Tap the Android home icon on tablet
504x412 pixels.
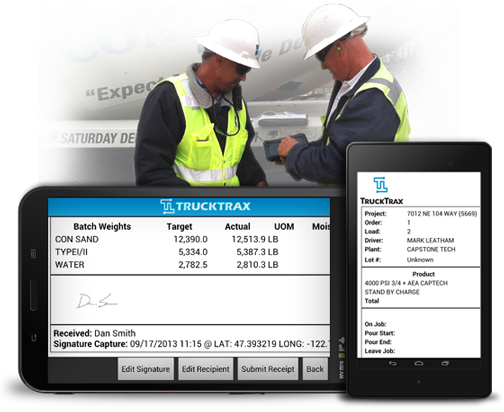coord(419,363)
